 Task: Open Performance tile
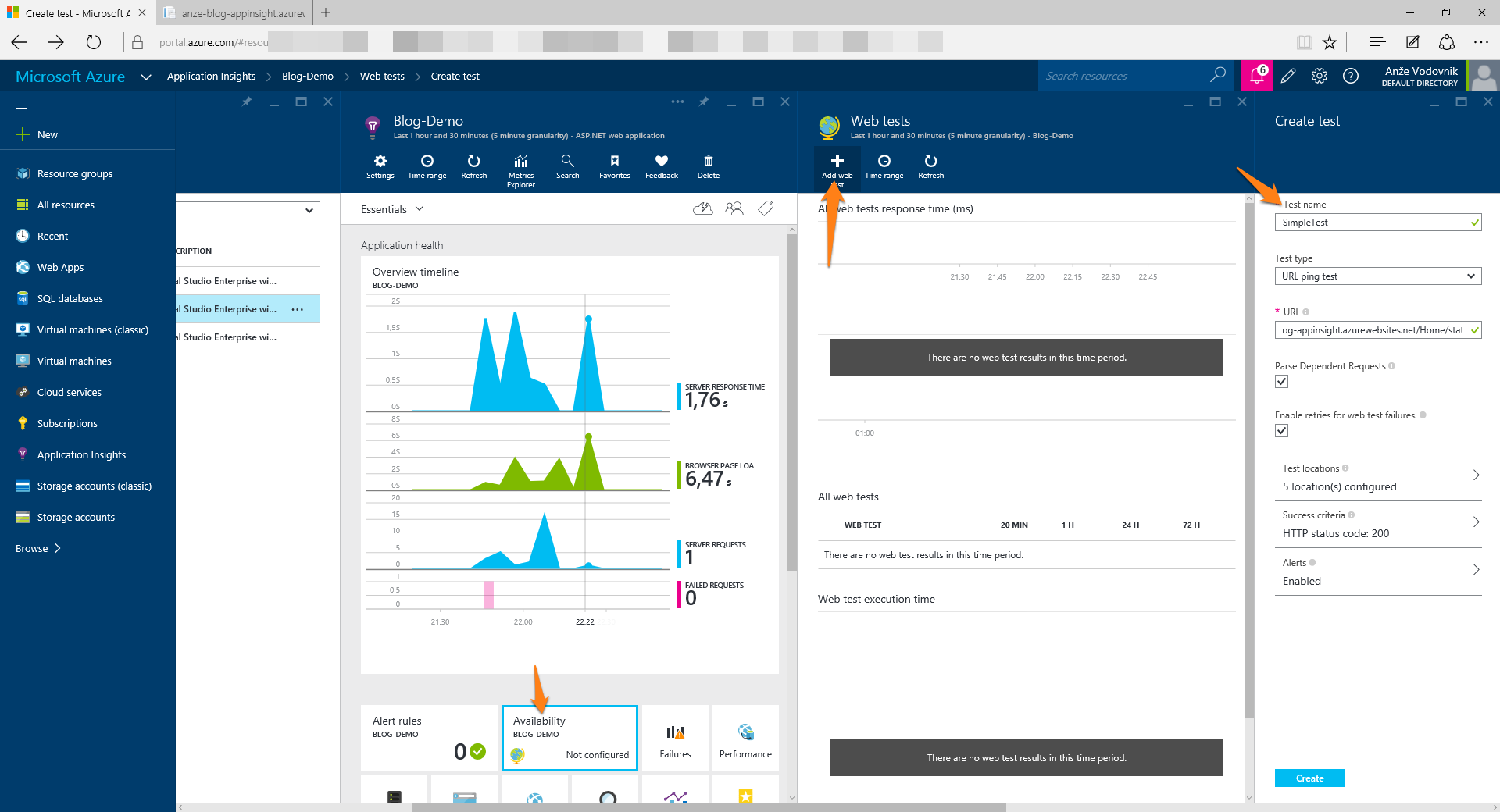(745, 738)
